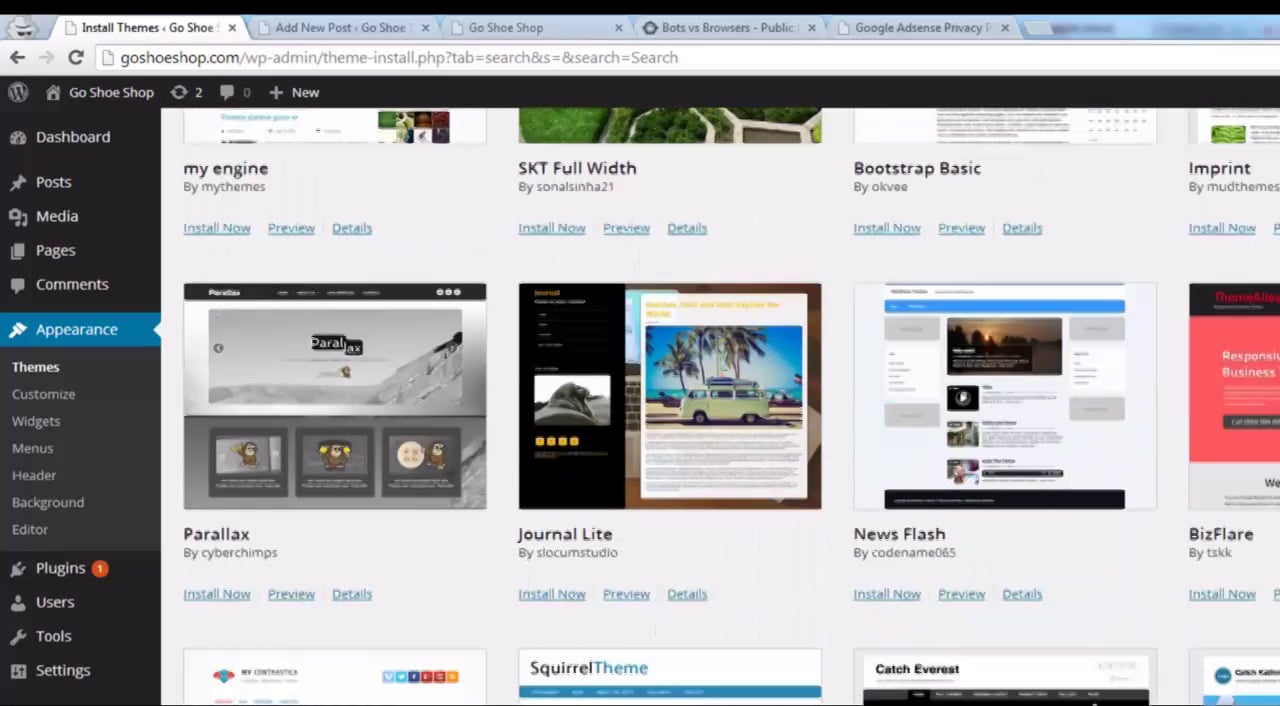Open the Menus submenu item
Viewport: 1280px width, 706px height.
(x=33, y=448)
